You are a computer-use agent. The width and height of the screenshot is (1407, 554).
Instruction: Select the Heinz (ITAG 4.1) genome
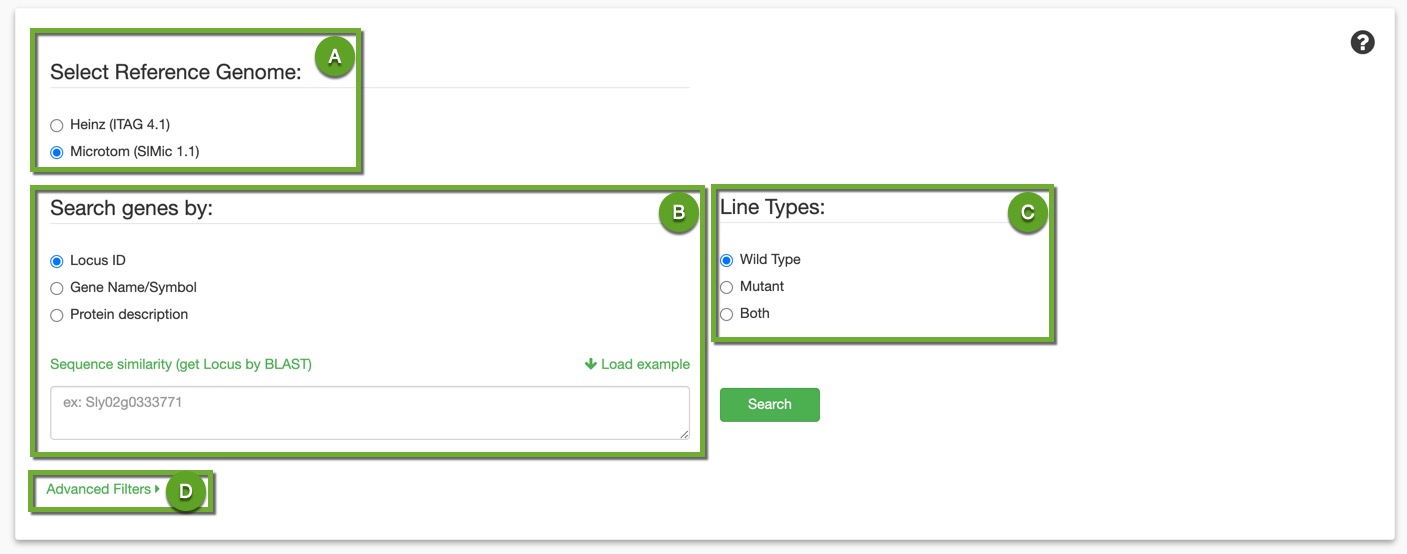[57, 125]
